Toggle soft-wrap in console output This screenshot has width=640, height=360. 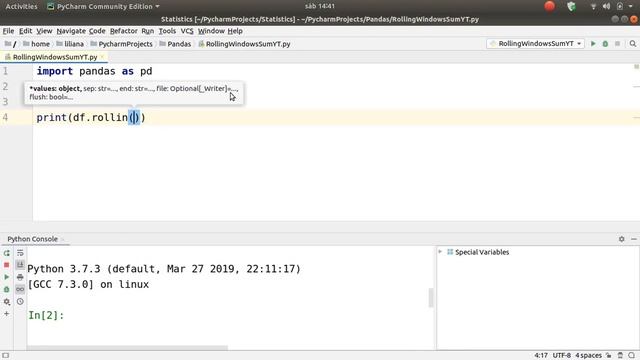[20, 253]
